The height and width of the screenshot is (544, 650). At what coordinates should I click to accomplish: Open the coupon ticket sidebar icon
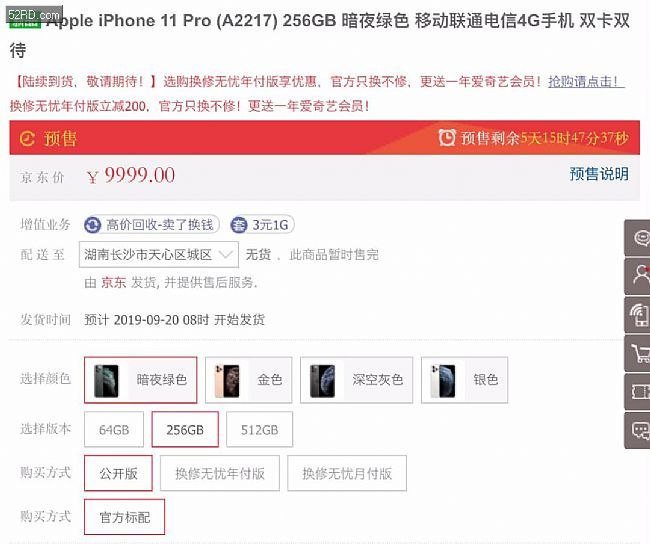(x=638, y=392)
